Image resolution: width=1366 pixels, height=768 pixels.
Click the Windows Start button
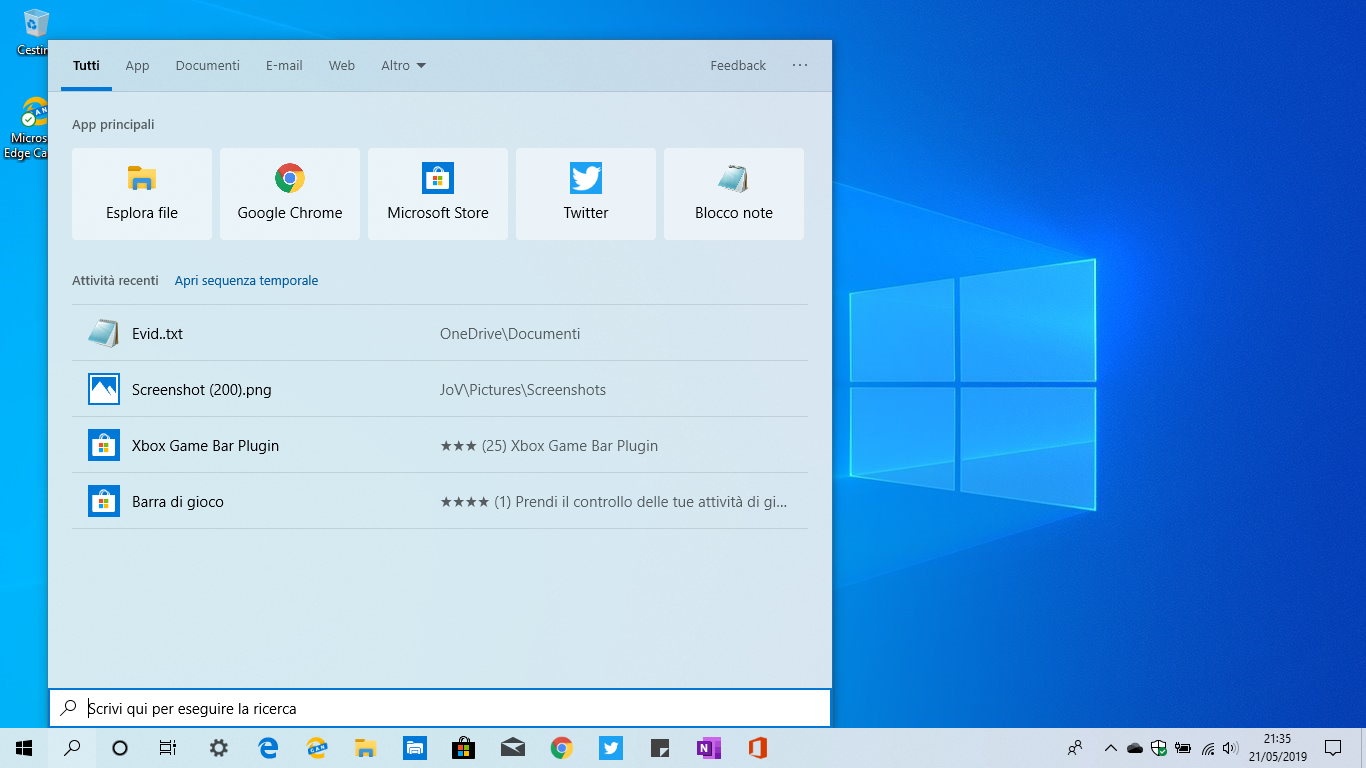[x=24, y=748]
